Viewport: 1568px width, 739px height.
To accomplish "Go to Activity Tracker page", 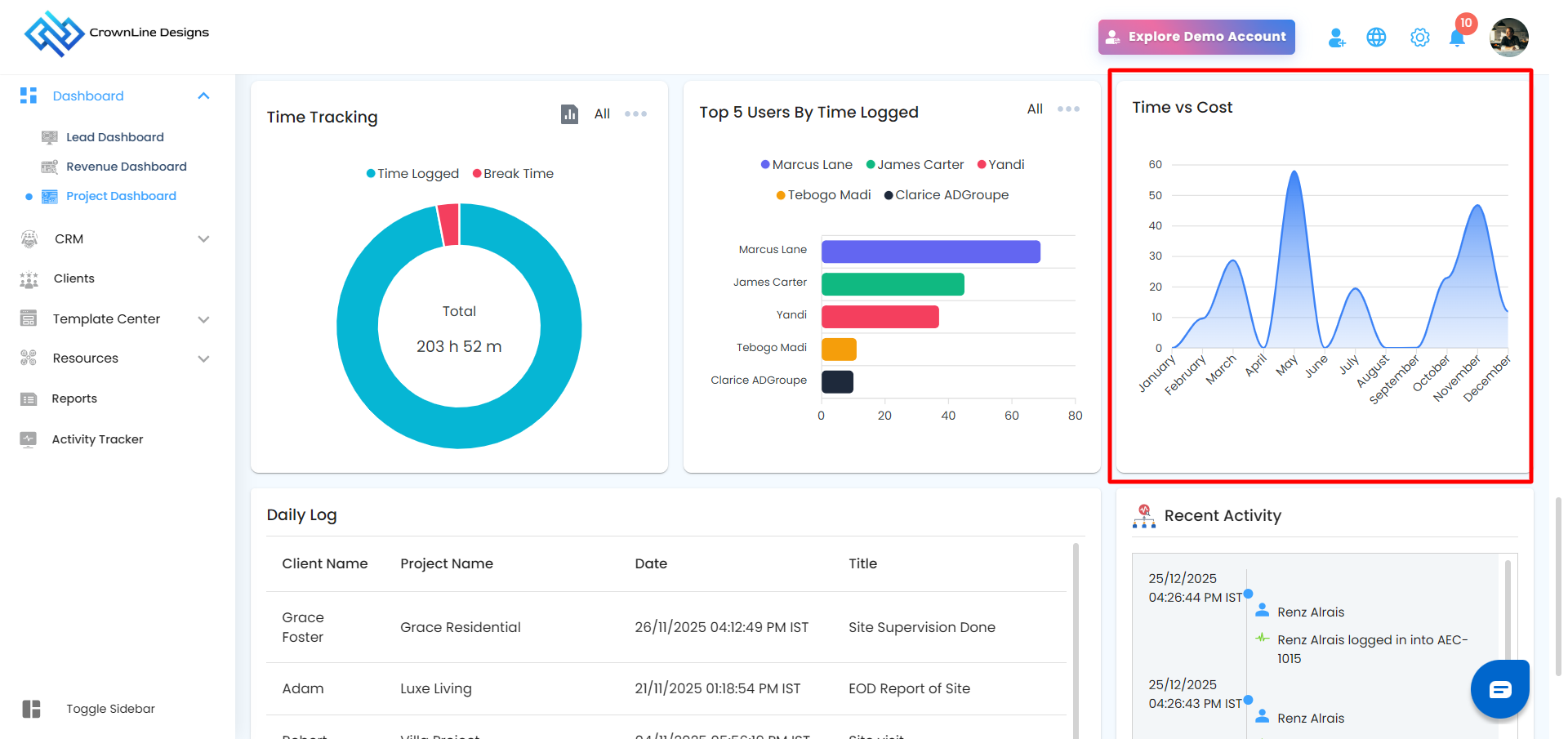I will (x=97, y=439).
